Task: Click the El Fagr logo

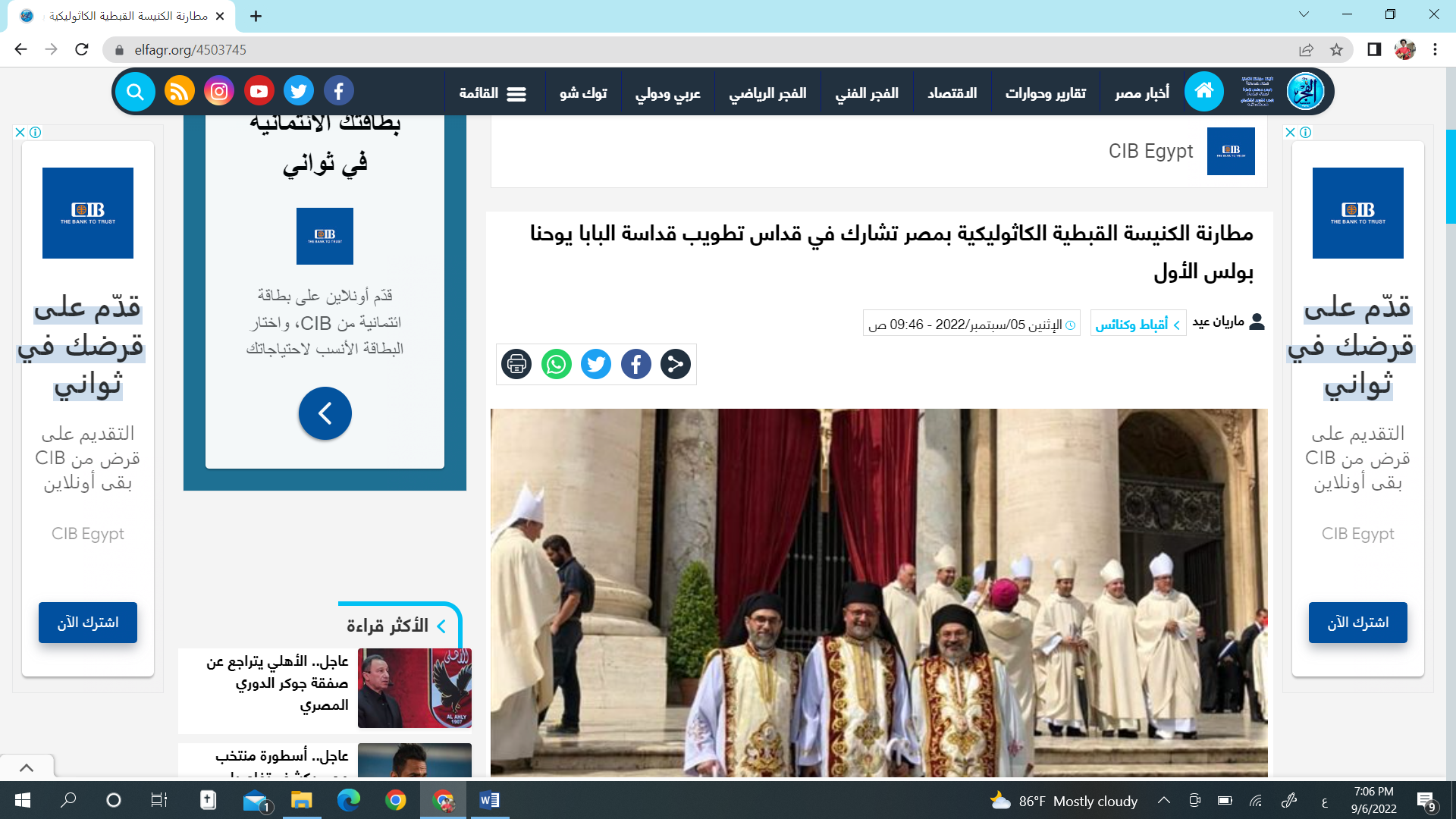Action: click(1305, 92)
